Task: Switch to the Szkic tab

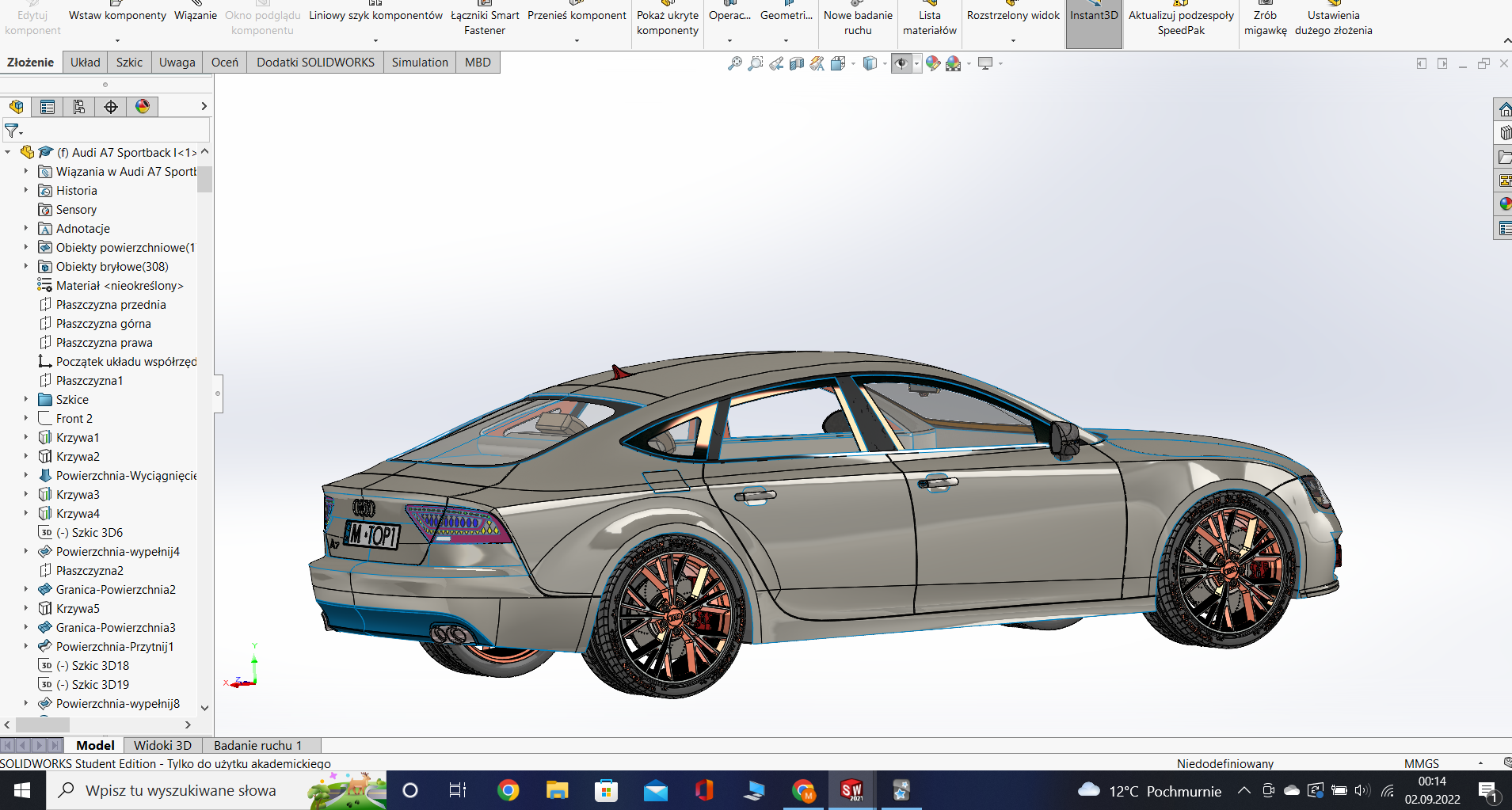Action: pos(129,62)
